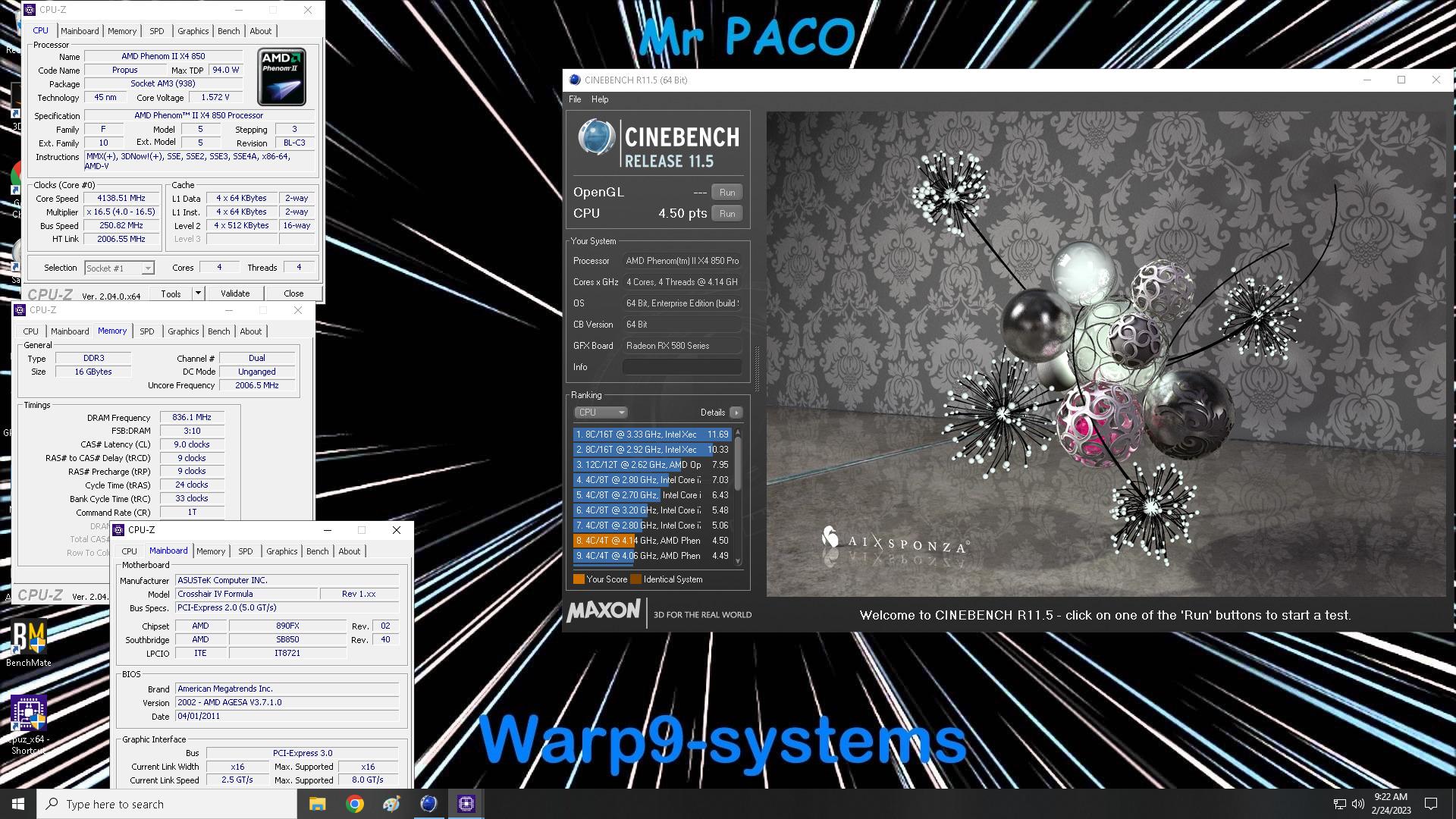Viewport: 1456px width, 819px height.
Task: Click the MAXON logo in Cinebench
Action: 604,610
